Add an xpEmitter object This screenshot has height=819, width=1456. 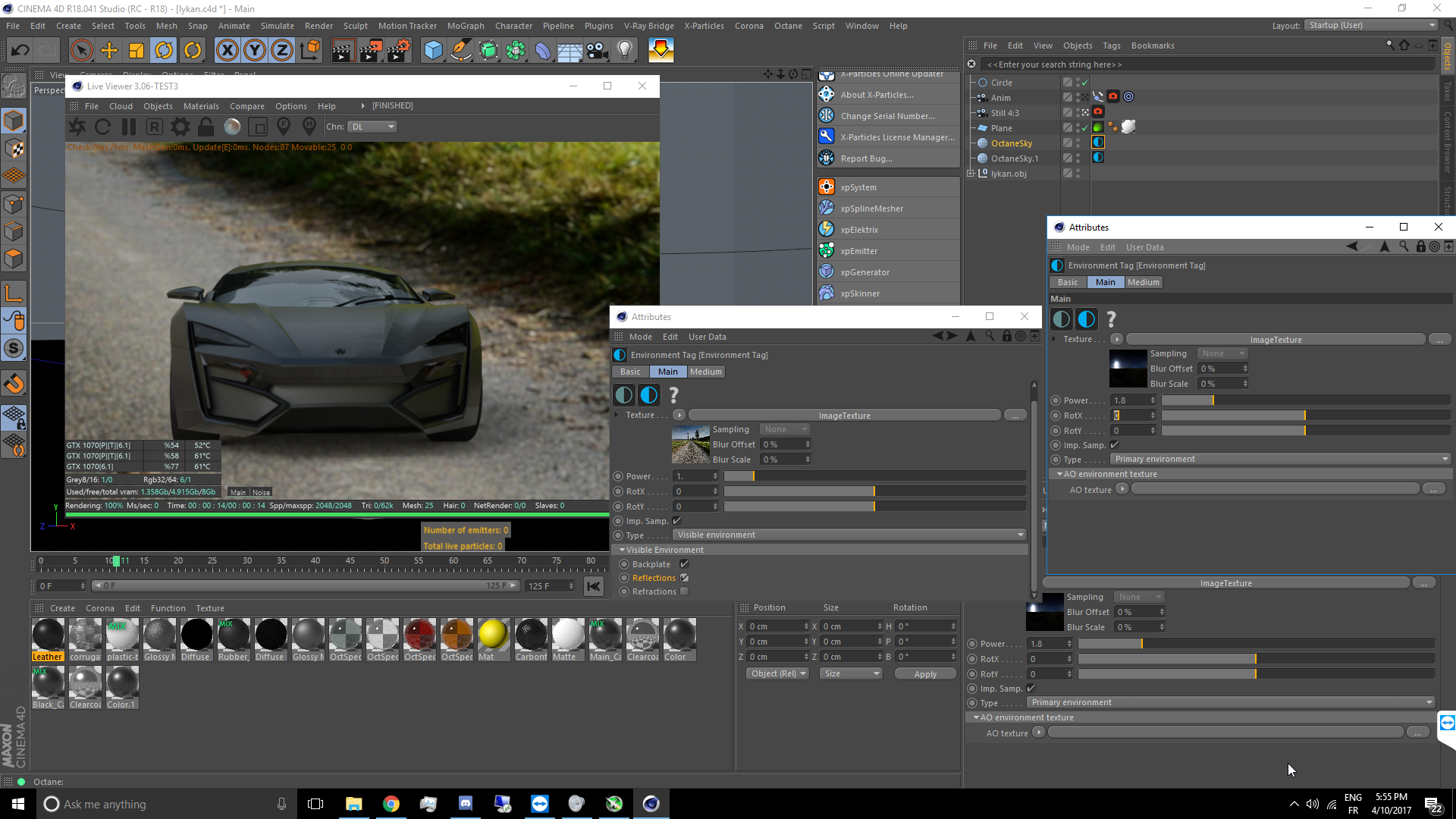pos(858,251)
